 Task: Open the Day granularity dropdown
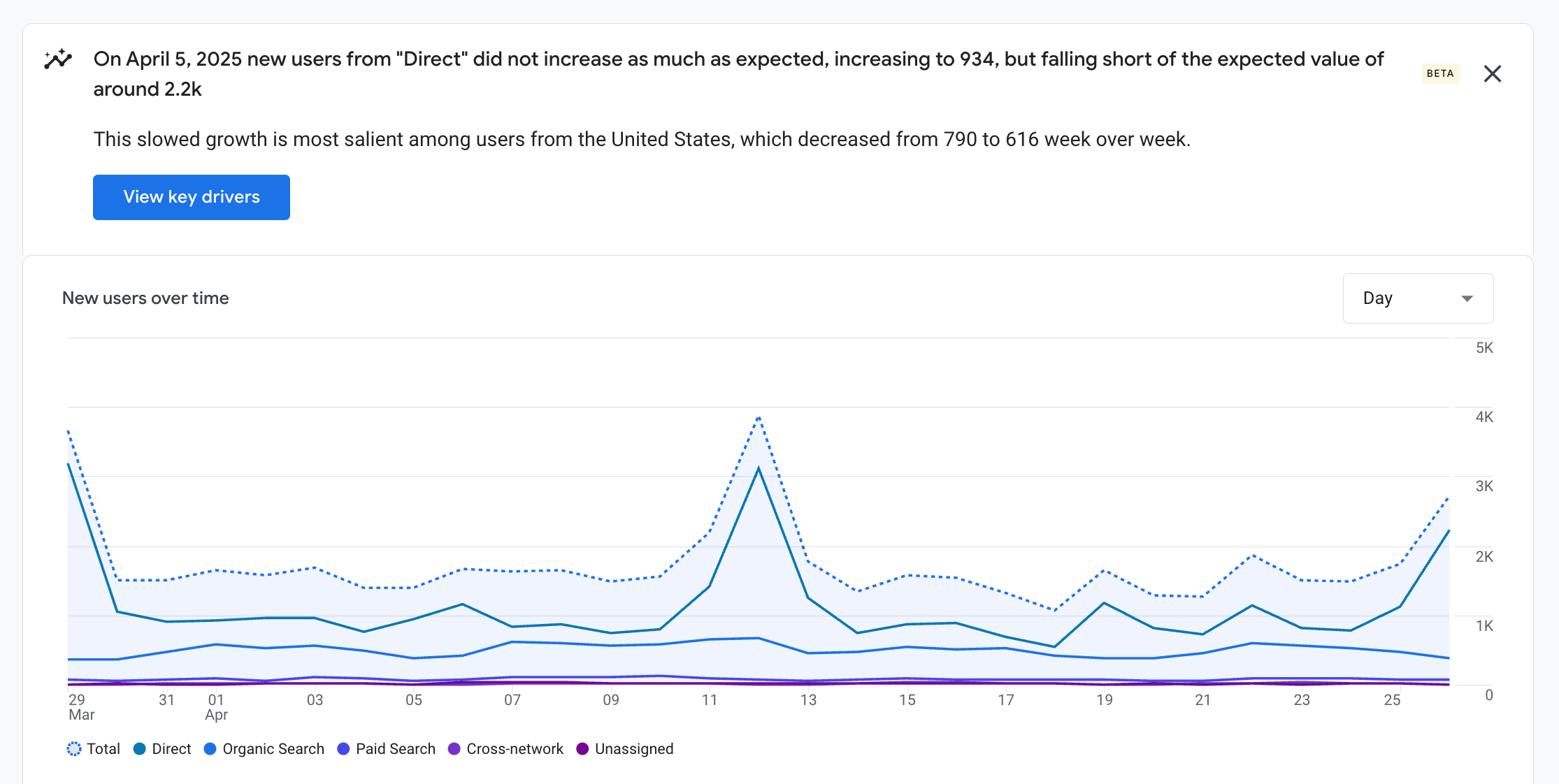tap(1417, 298)
